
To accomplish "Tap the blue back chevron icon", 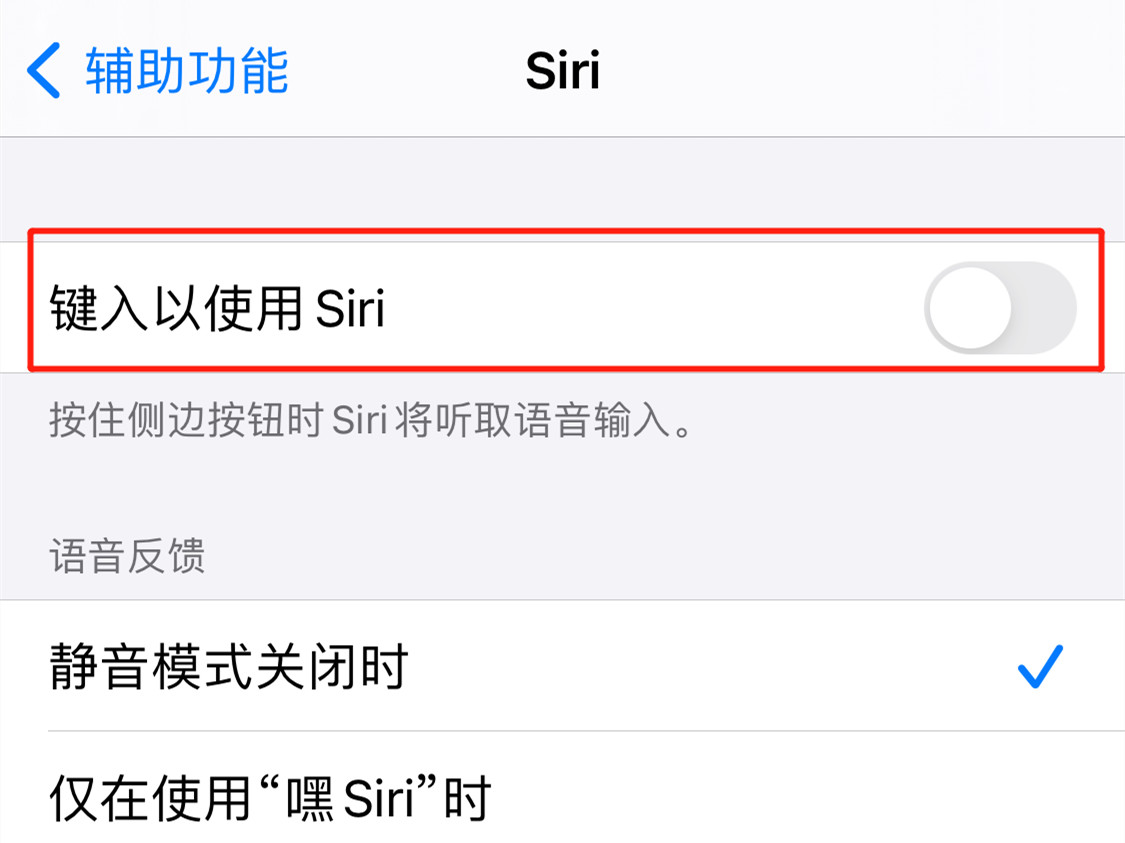I will coord(43,70).
